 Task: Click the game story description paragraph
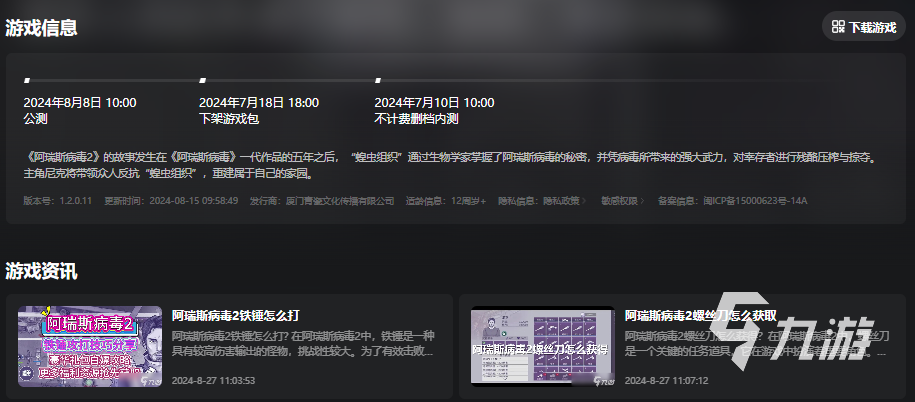[x=452, y=165]
